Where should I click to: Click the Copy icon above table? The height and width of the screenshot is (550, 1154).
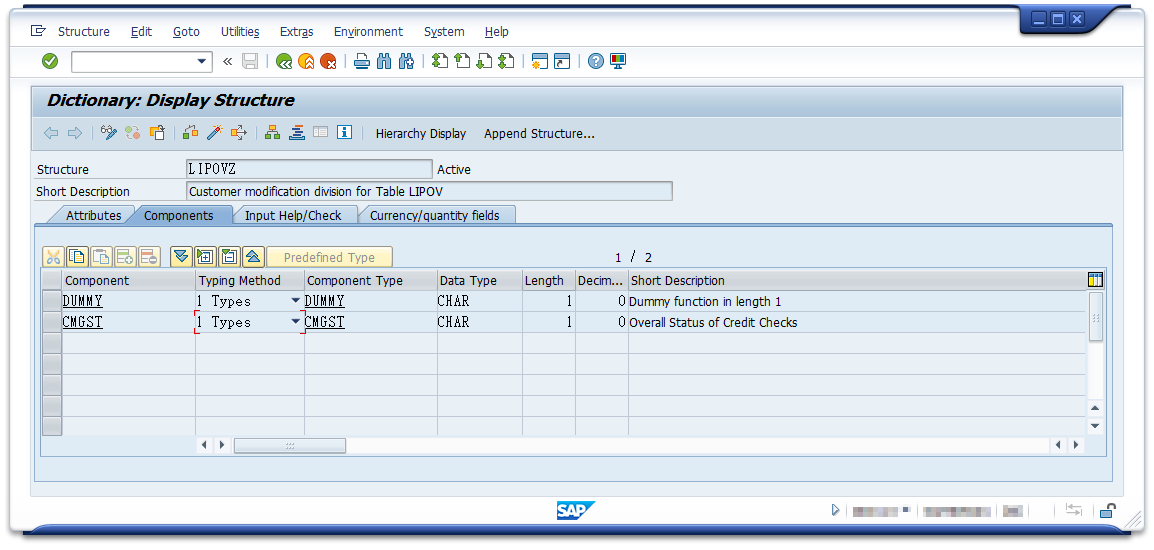pyautogui.click(x=77, y=257)
